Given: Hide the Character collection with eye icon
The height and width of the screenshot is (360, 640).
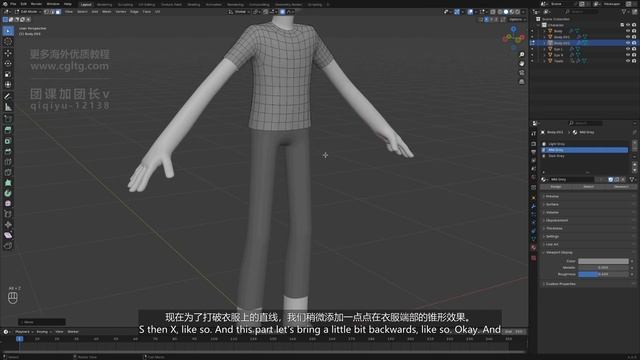Looking at the screenshot, I should click(x=628, y=25).
